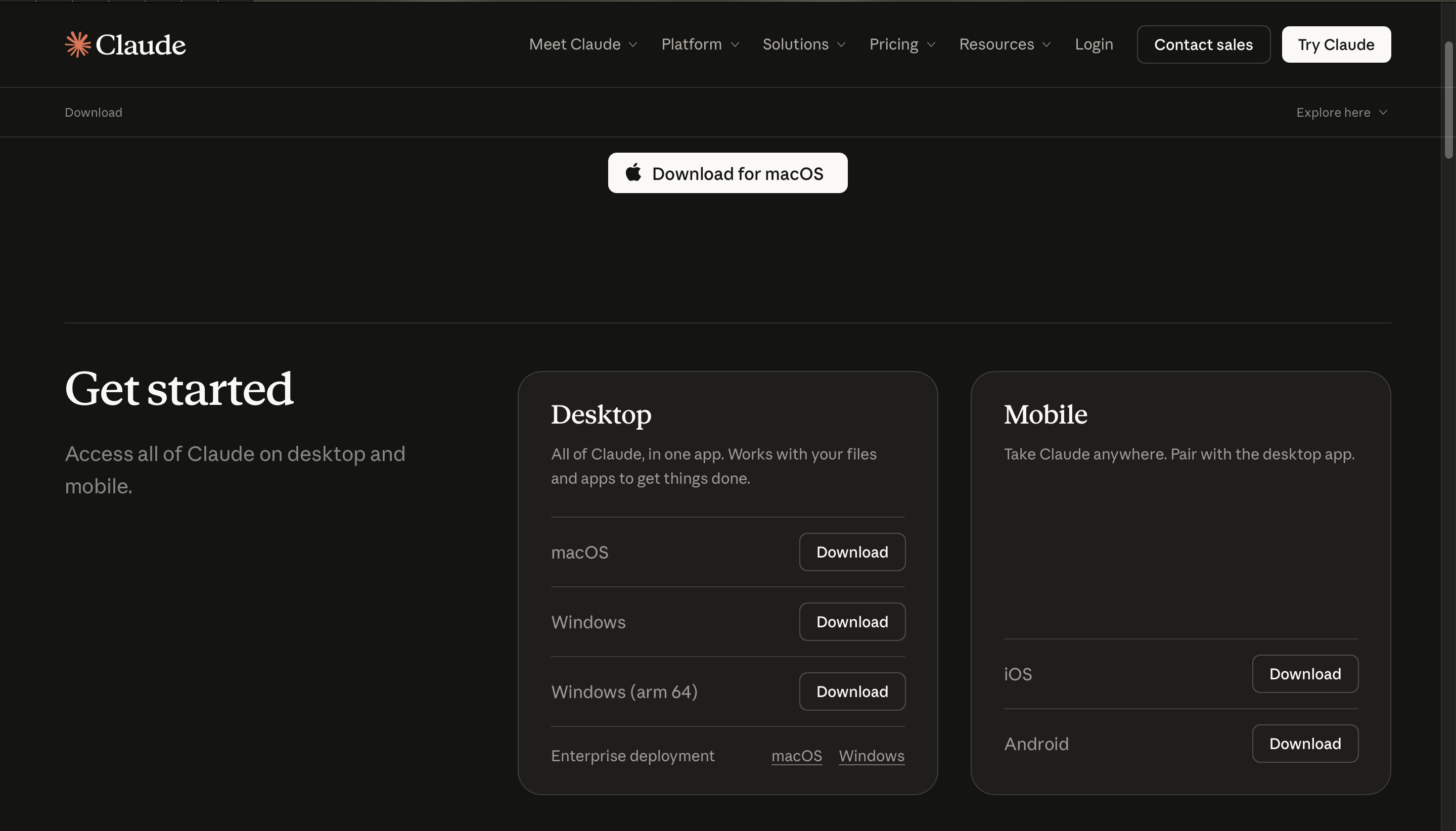1456x831 pixels.
Task: Click the "All of Claude, in one app" description
Action: 713,466
